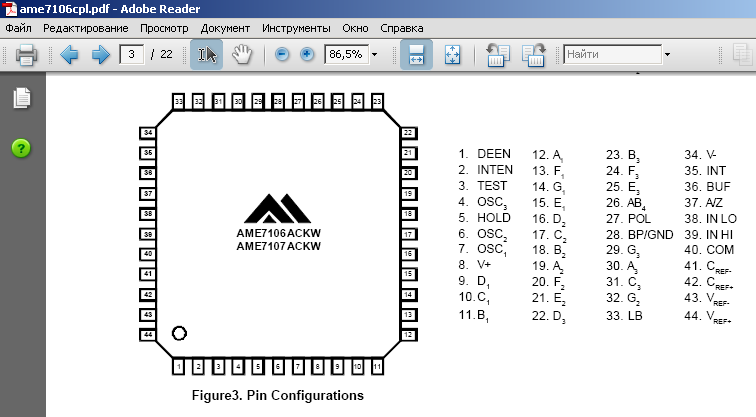Click the Adobe PDF icon in title bar

click(x=9, y=9)
